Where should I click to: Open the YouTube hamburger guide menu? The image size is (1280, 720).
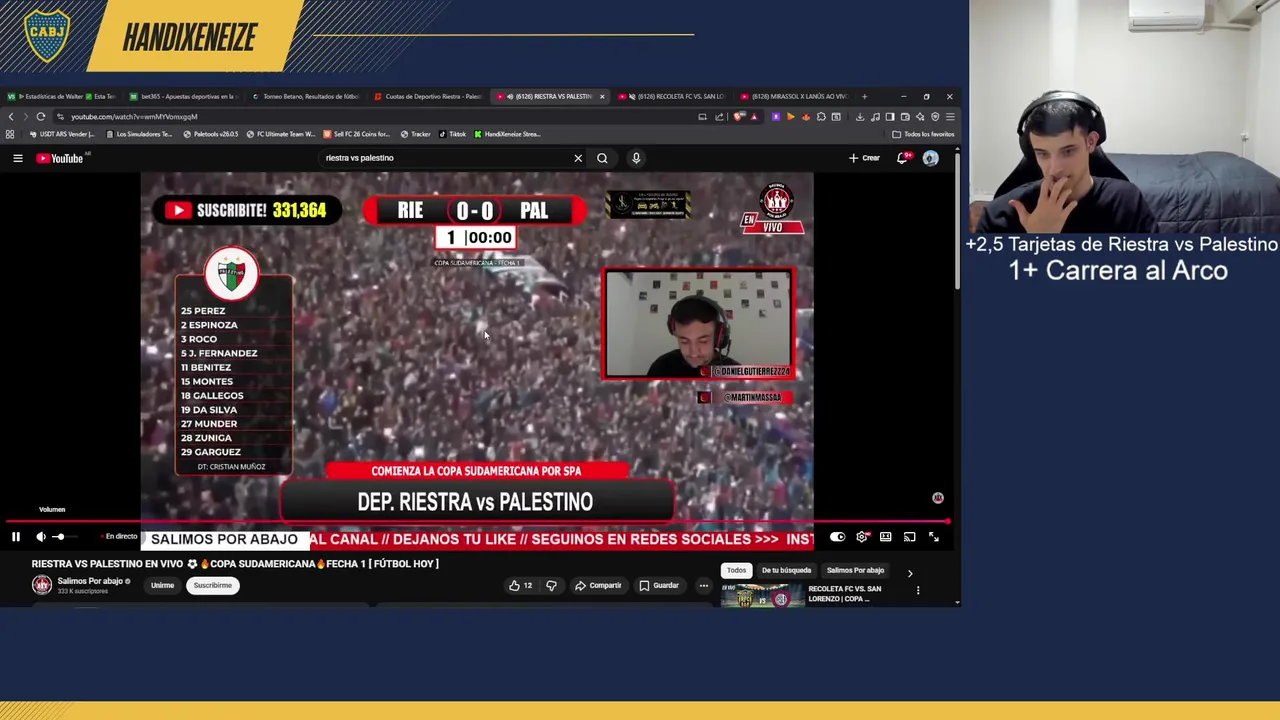(x=17, y=158)
